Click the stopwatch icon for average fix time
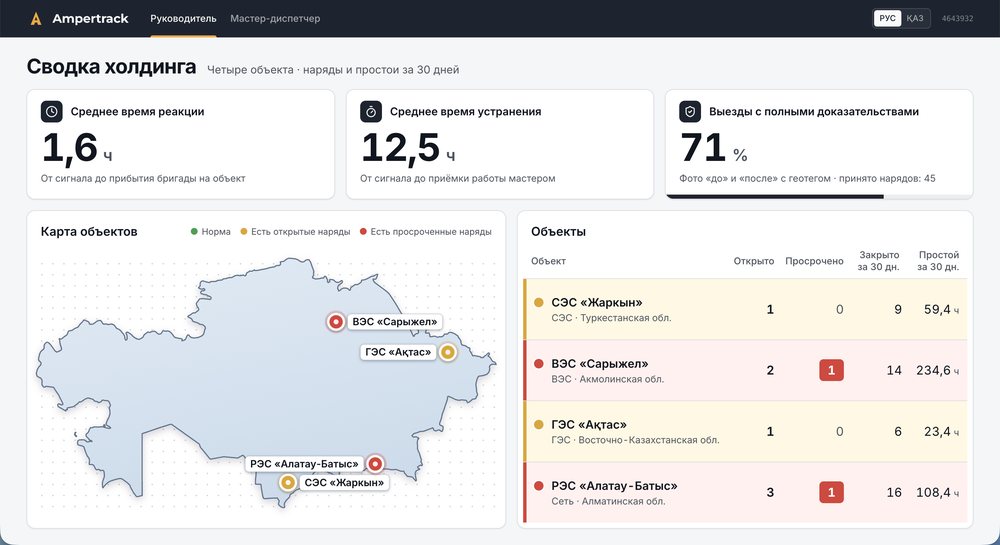Viewport: 1000px width, 545px height. pos(371,112)
